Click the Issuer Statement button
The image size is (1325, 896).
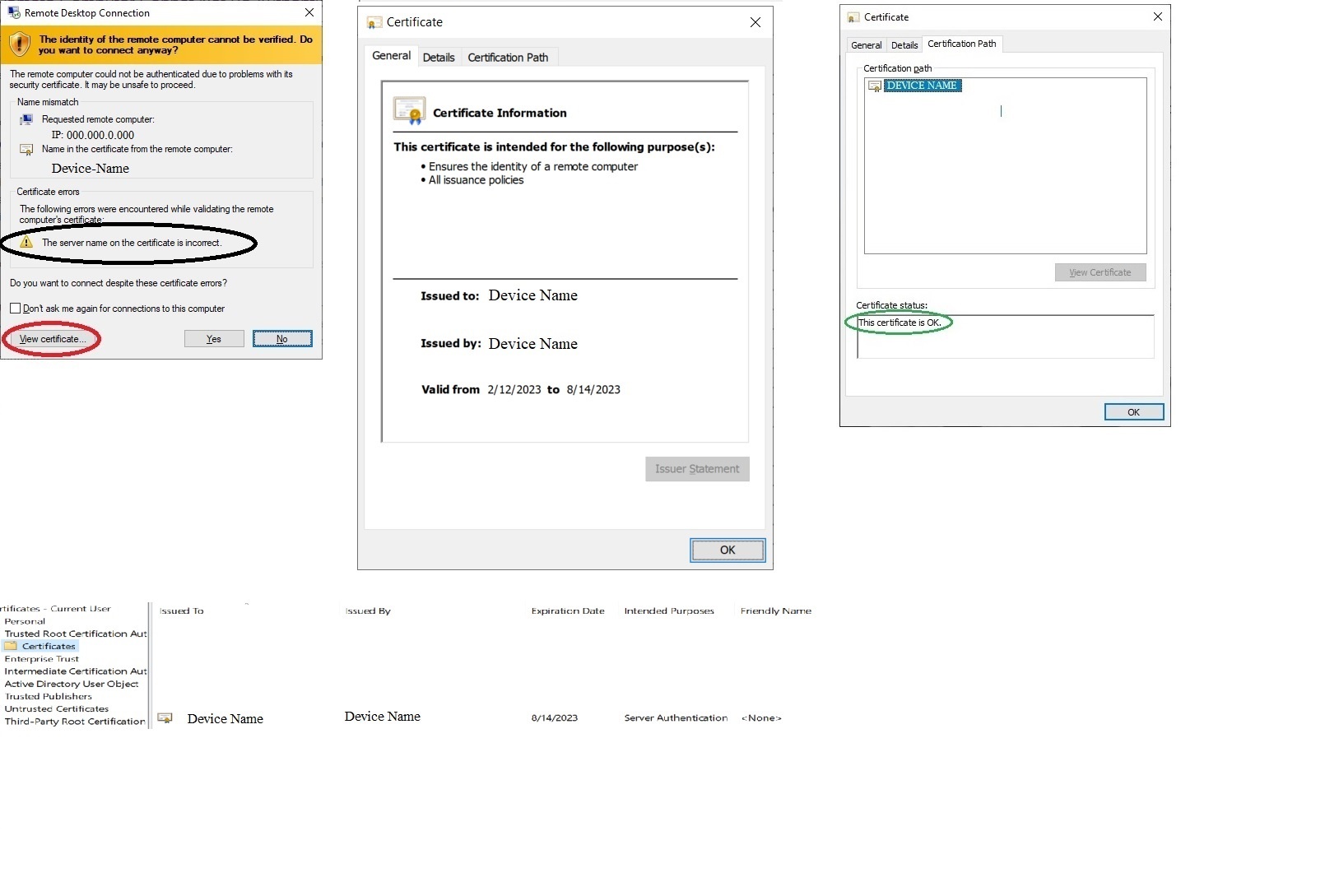[x=697, y=469]
